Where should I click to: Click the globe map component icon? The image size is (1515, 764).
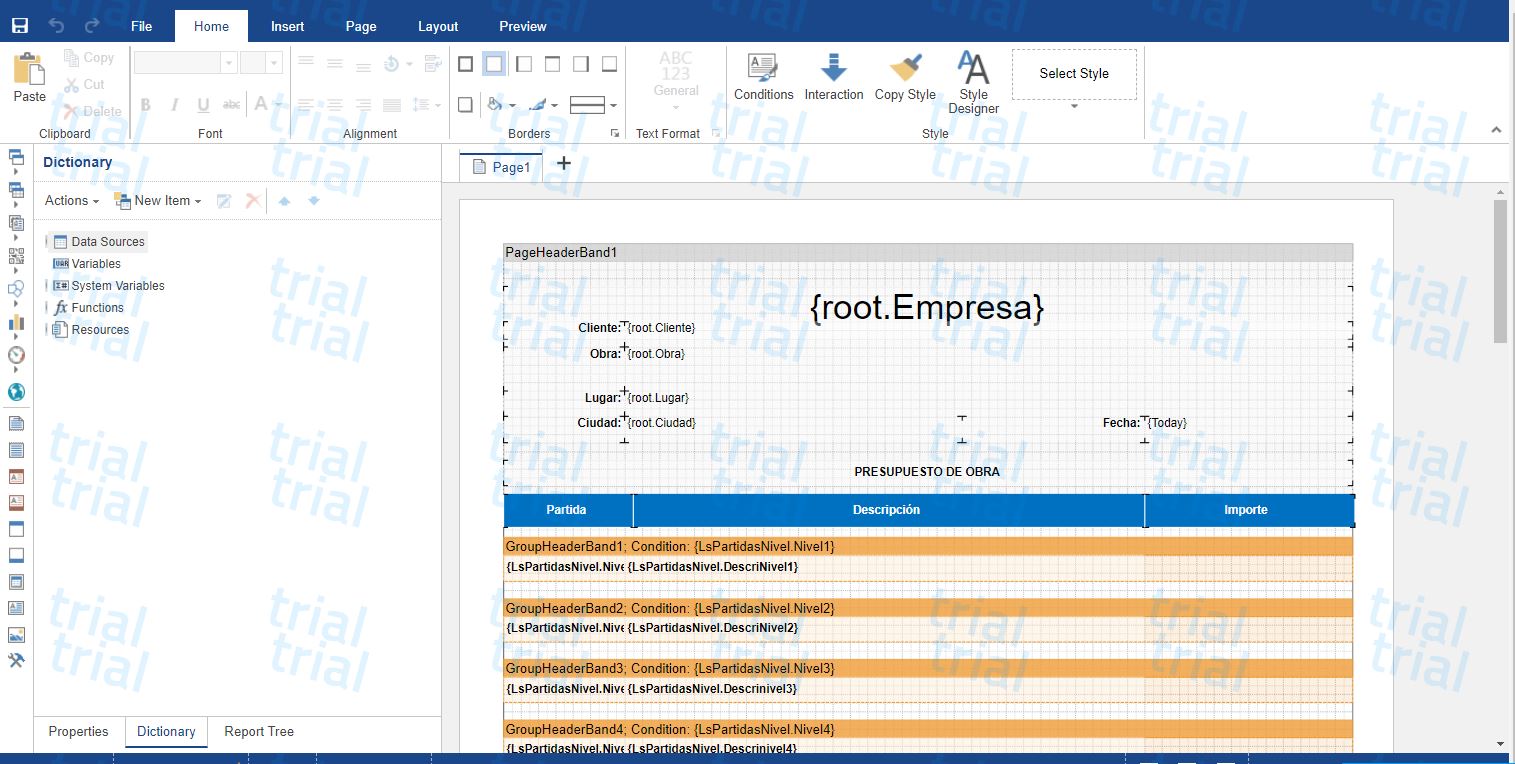(16, 392)
